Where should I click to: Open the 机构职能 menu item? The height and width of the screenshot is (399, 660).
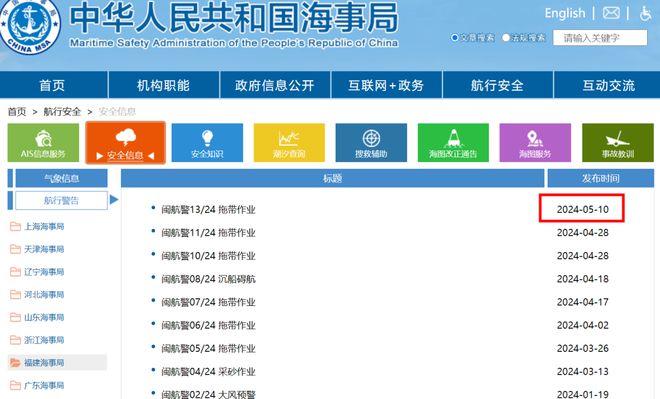[163, 85]
